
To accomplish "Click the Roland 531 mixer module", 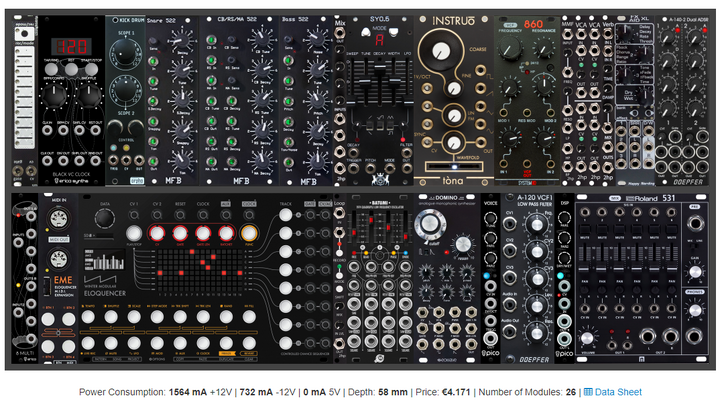I will (x=641, y=279).
